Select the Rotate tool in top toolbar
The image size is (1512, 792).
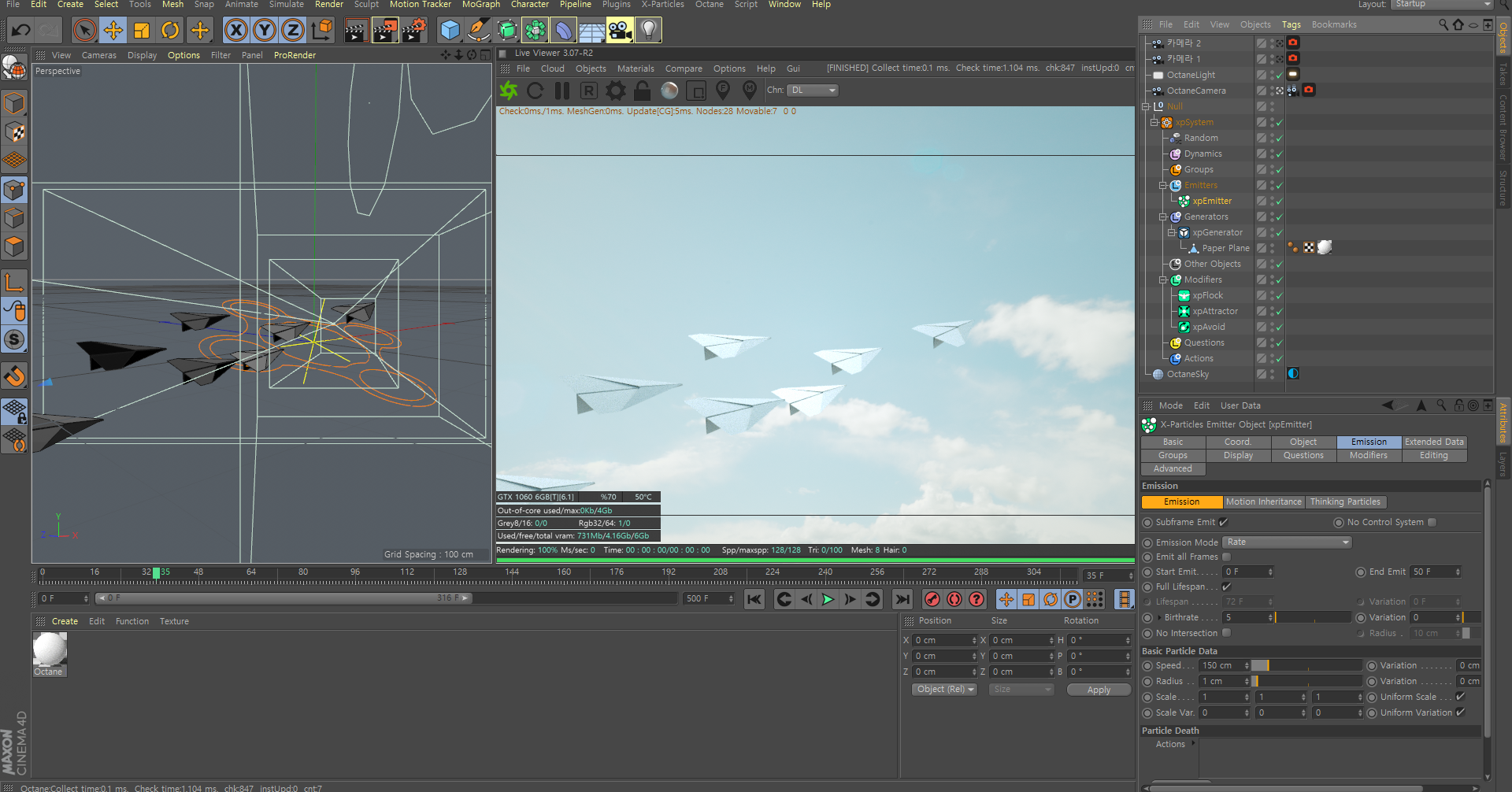coord(170,31)
